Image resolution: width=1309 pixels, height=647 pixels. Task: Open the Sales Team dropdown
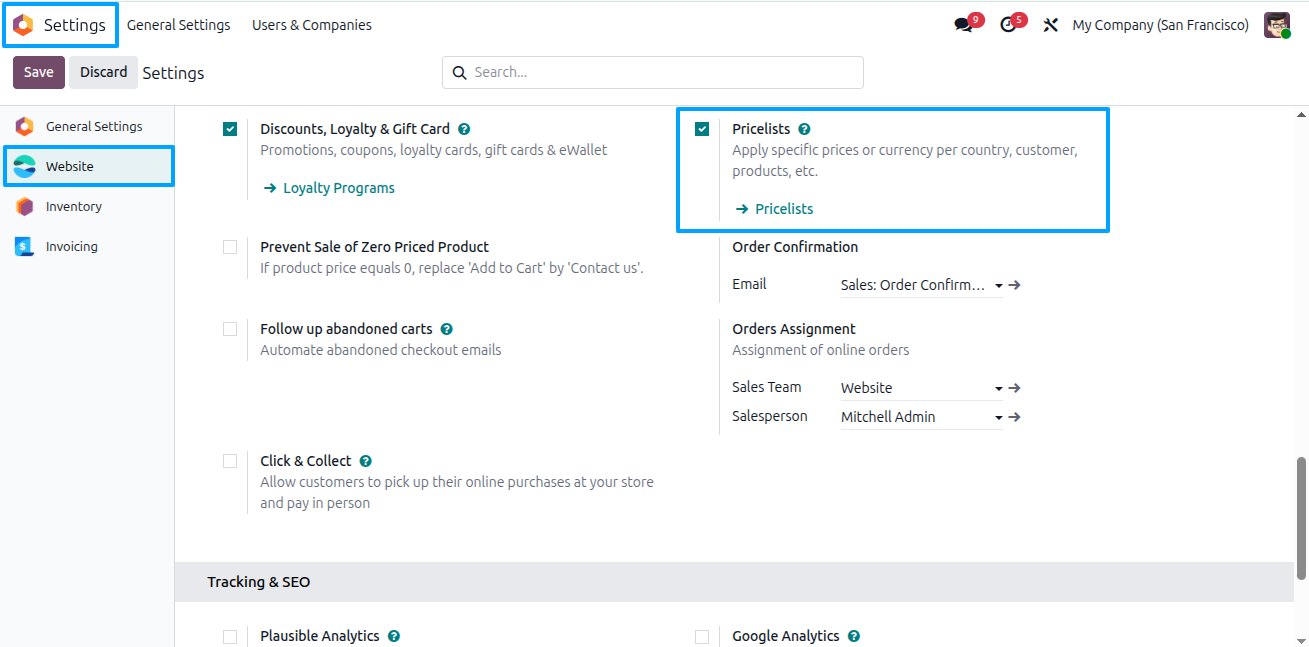(921, 388)
